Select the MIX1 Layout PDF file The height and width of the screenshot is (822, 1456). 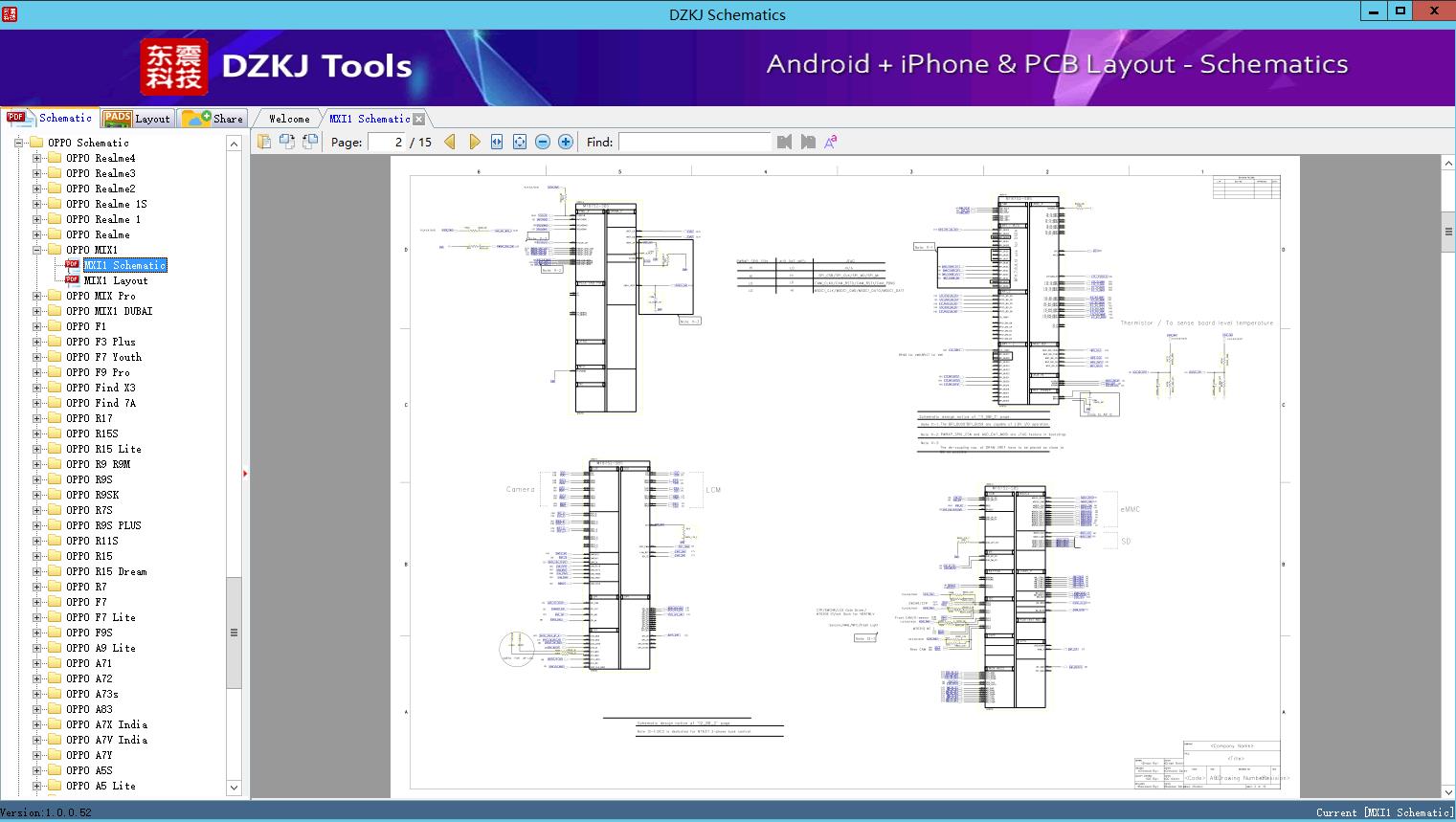[x=116, y=280]
